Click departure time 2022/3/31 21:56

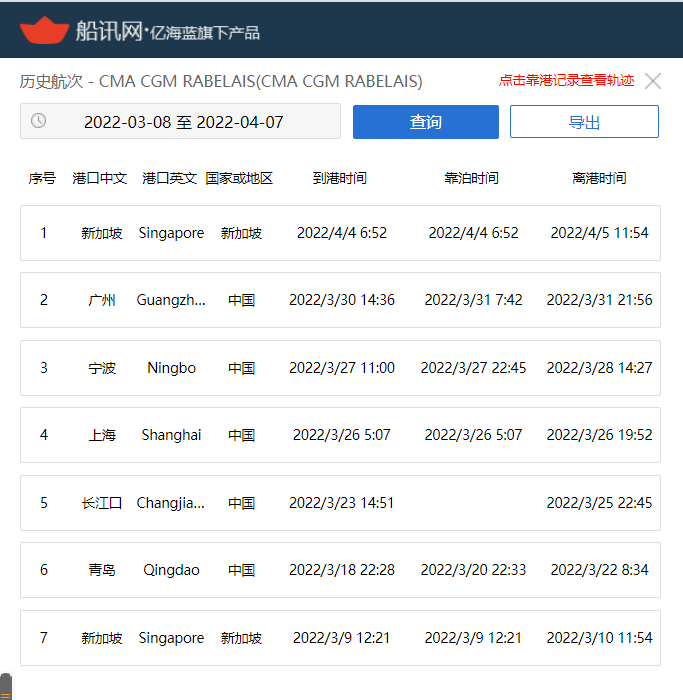(600, 300)
